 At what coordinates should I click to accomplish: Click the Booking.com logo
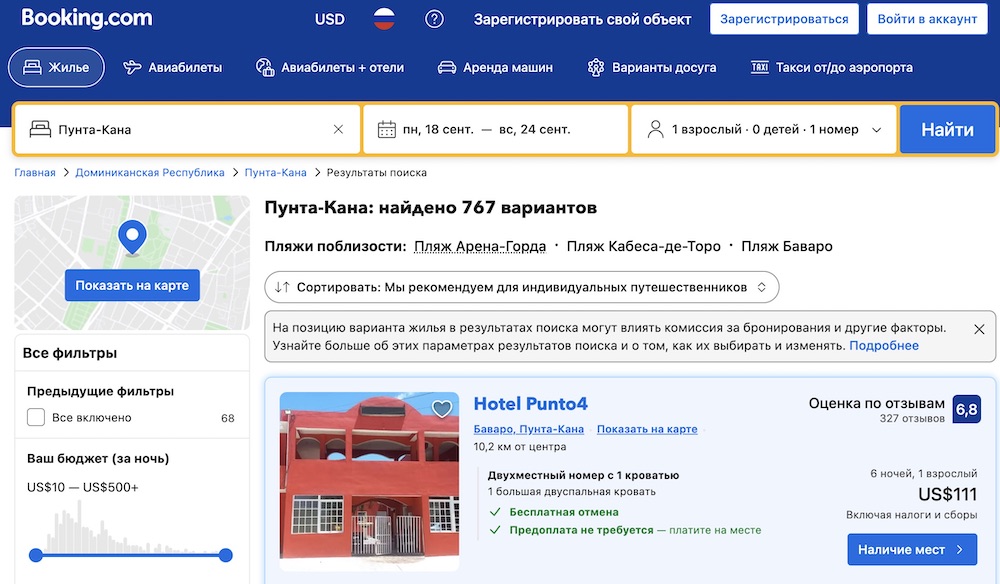pos(85,17)
